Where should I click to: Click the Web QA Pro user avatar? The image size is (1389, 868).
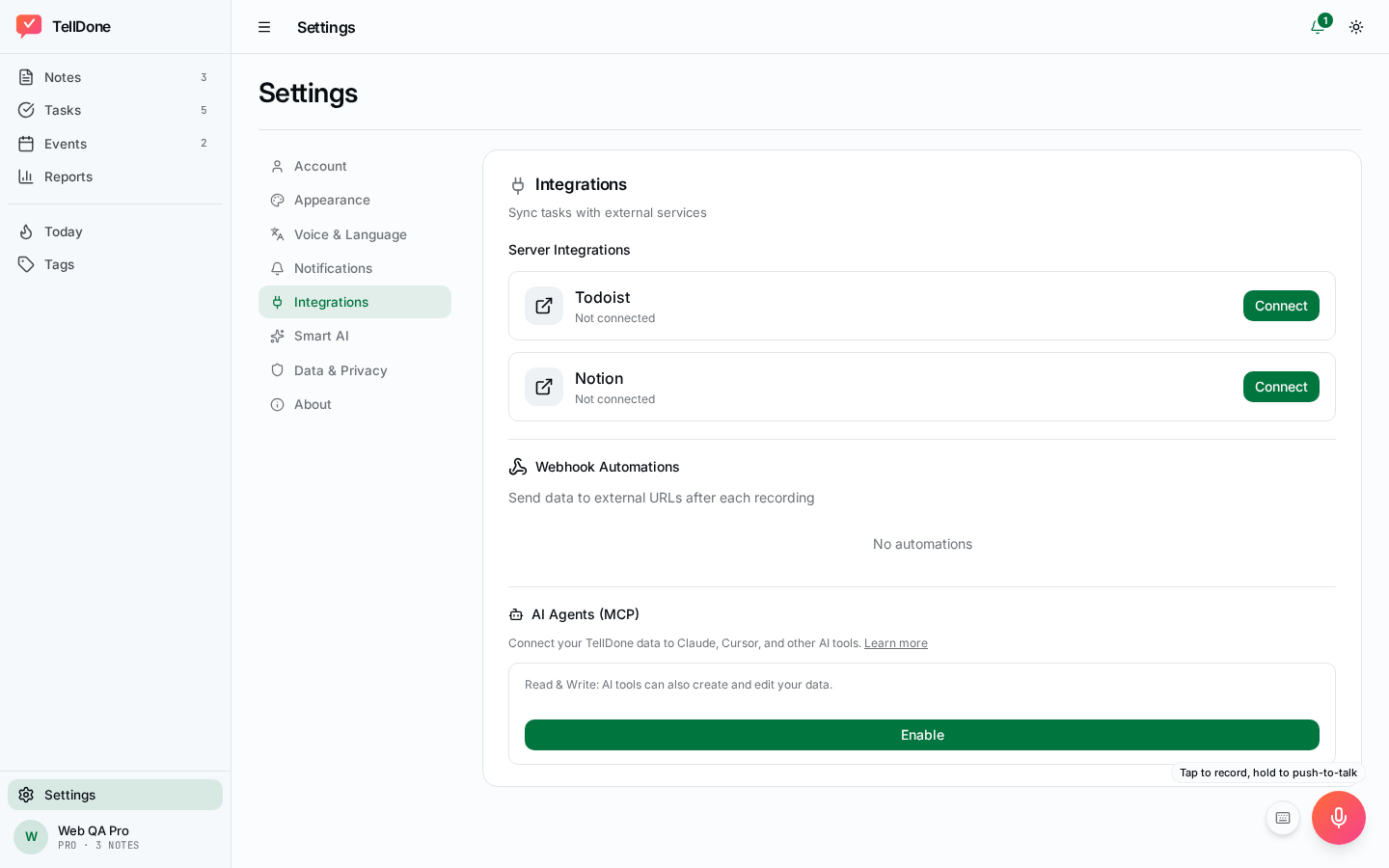tap(31, 837)
